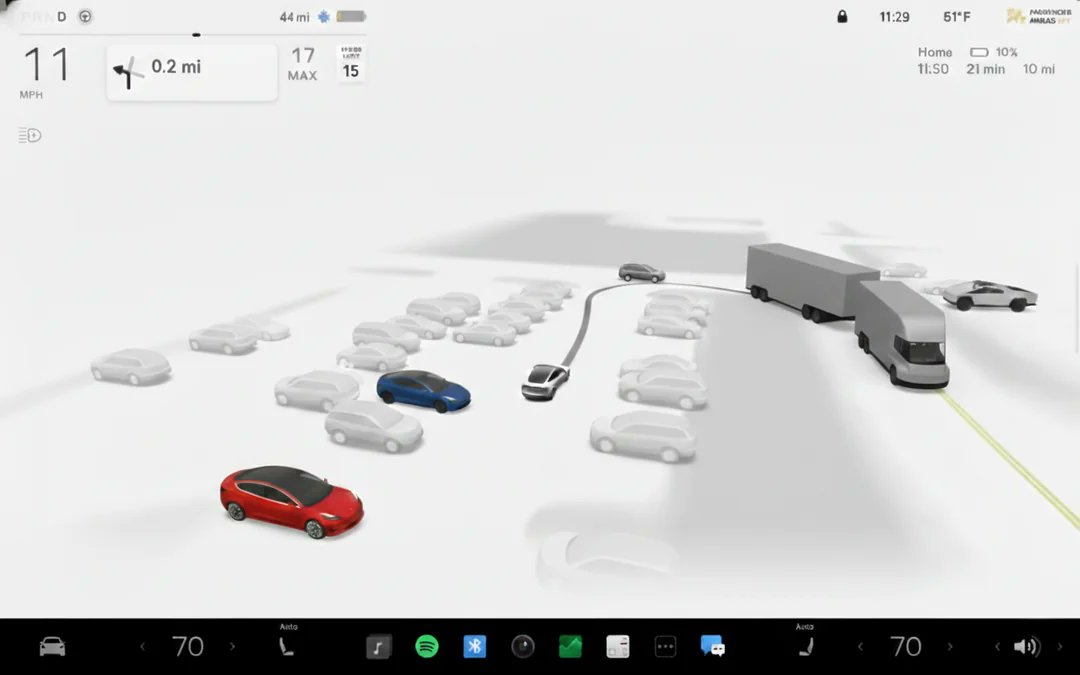Select the red car in the visualization
Image resolution: width=1080 pixels, height=675 pixels.
click(x=292, y=501)
